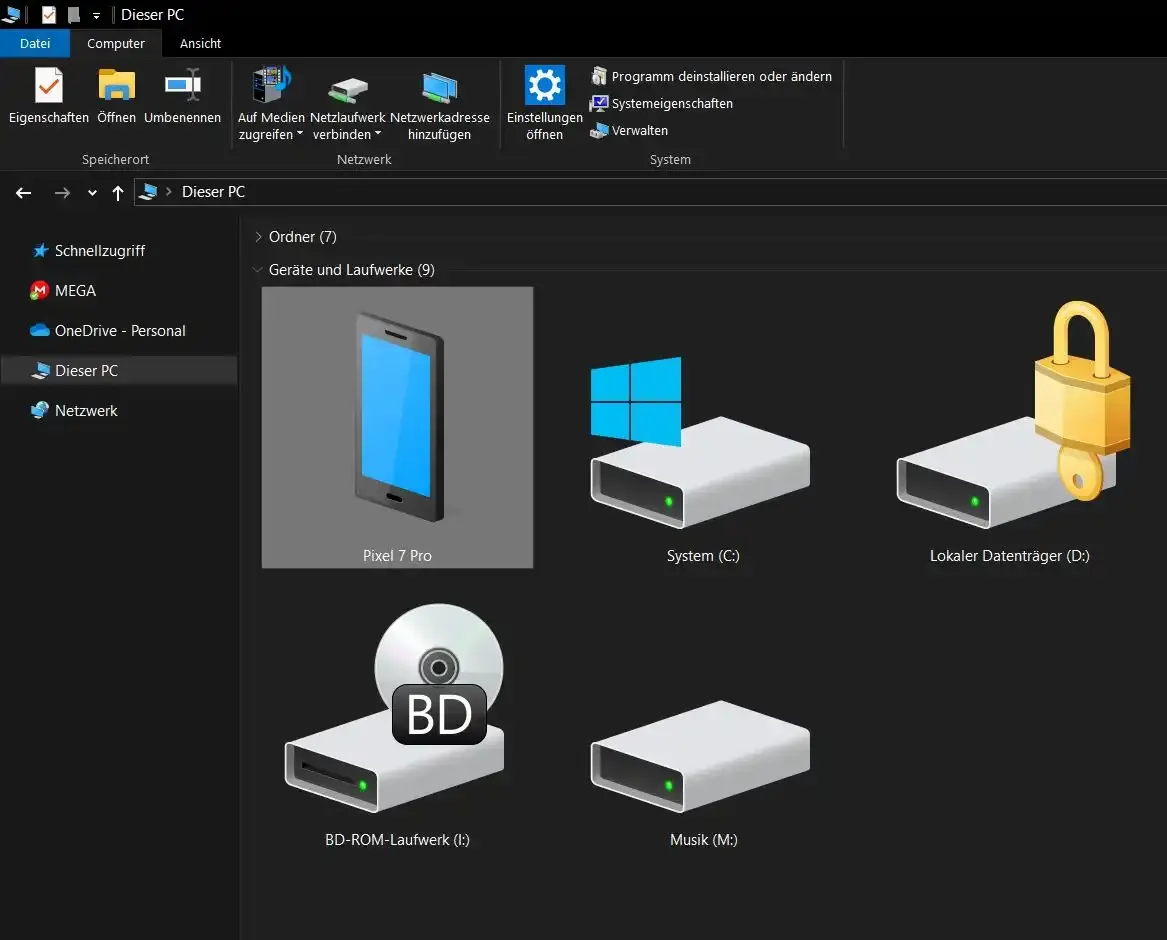Click Netzwerkadresse hinzufügen icon

point(439,87)
